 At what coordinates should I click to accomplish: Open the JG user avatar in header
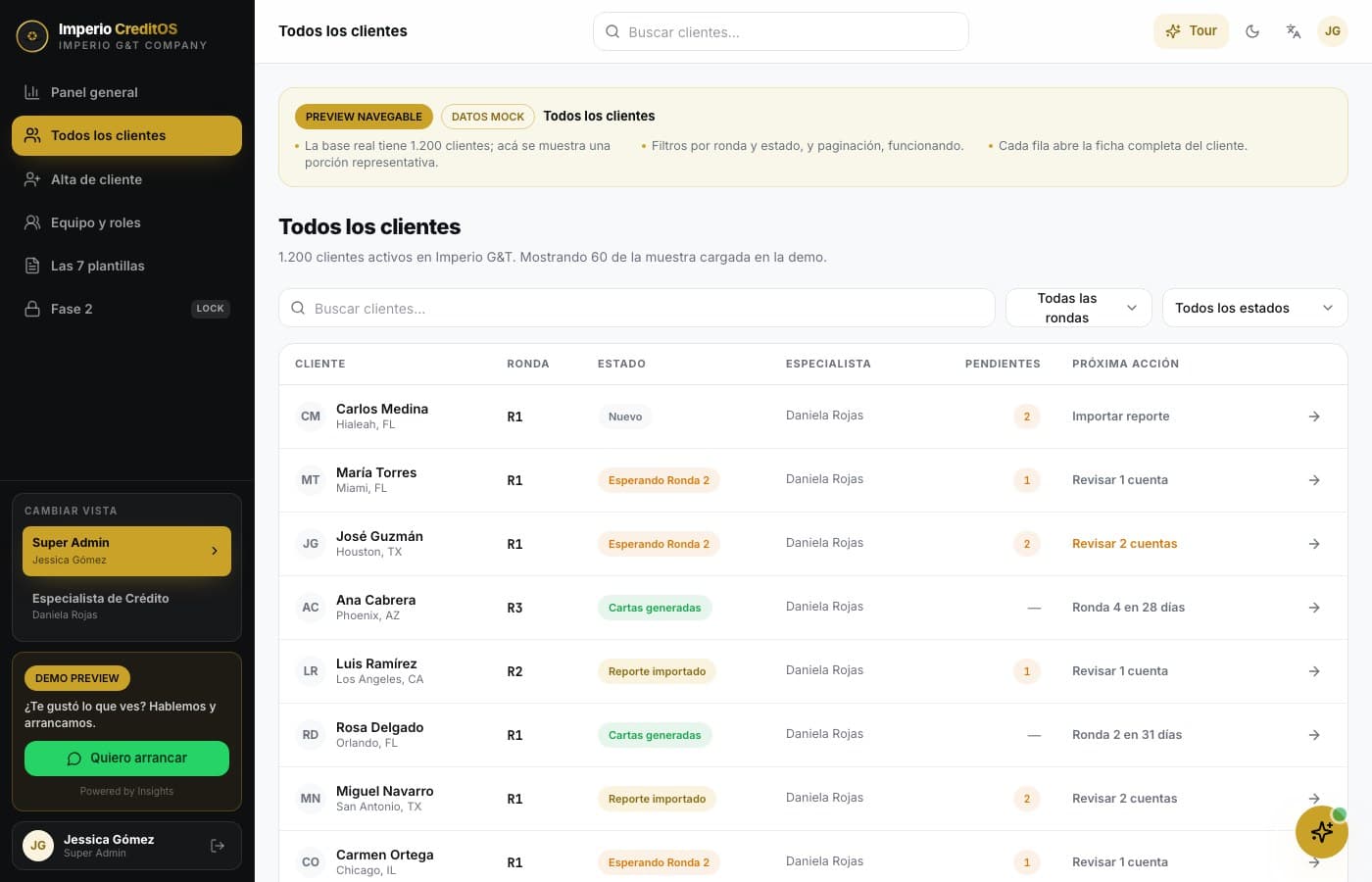(1333, 31)
